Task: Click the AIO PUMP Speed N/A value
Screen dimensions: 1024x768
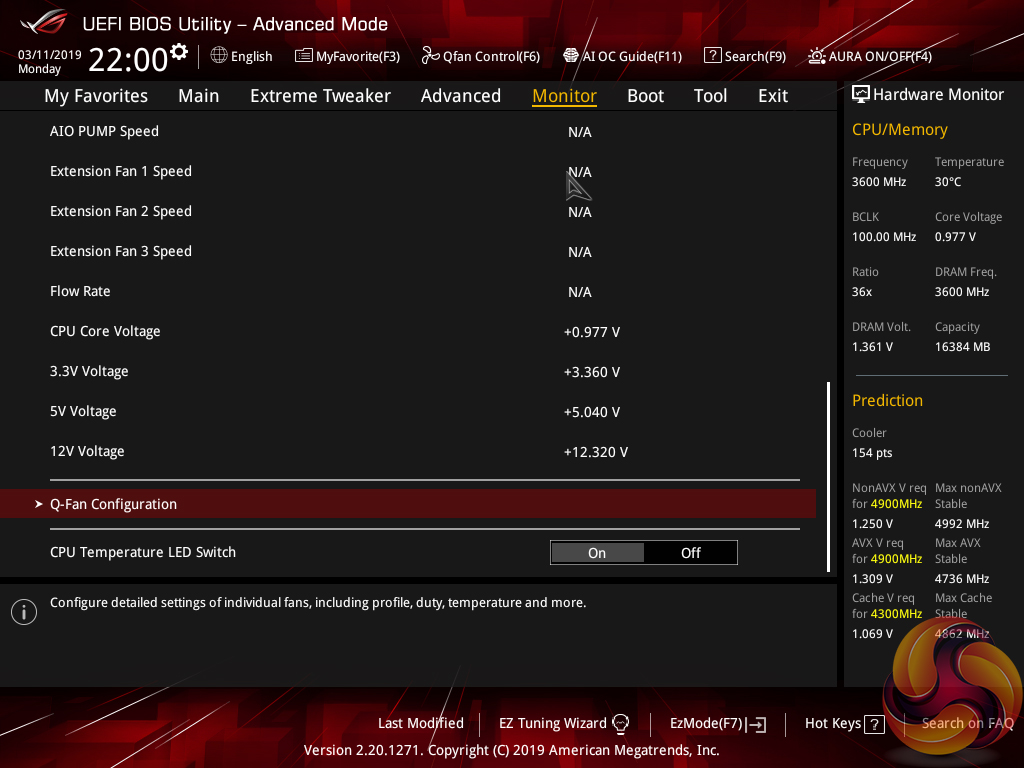Action: 579,132
